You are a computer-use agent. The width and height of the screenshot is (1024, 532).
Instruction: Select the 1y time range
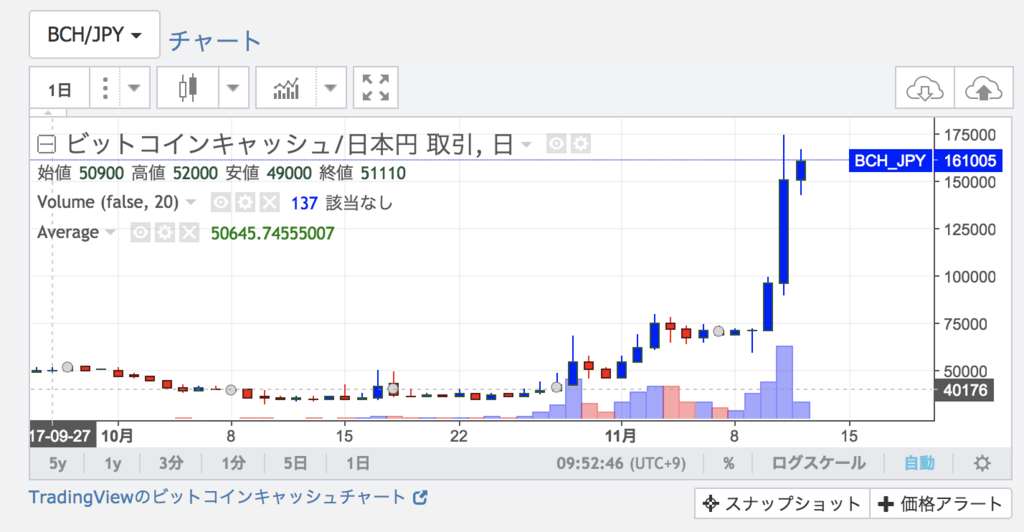113,463
